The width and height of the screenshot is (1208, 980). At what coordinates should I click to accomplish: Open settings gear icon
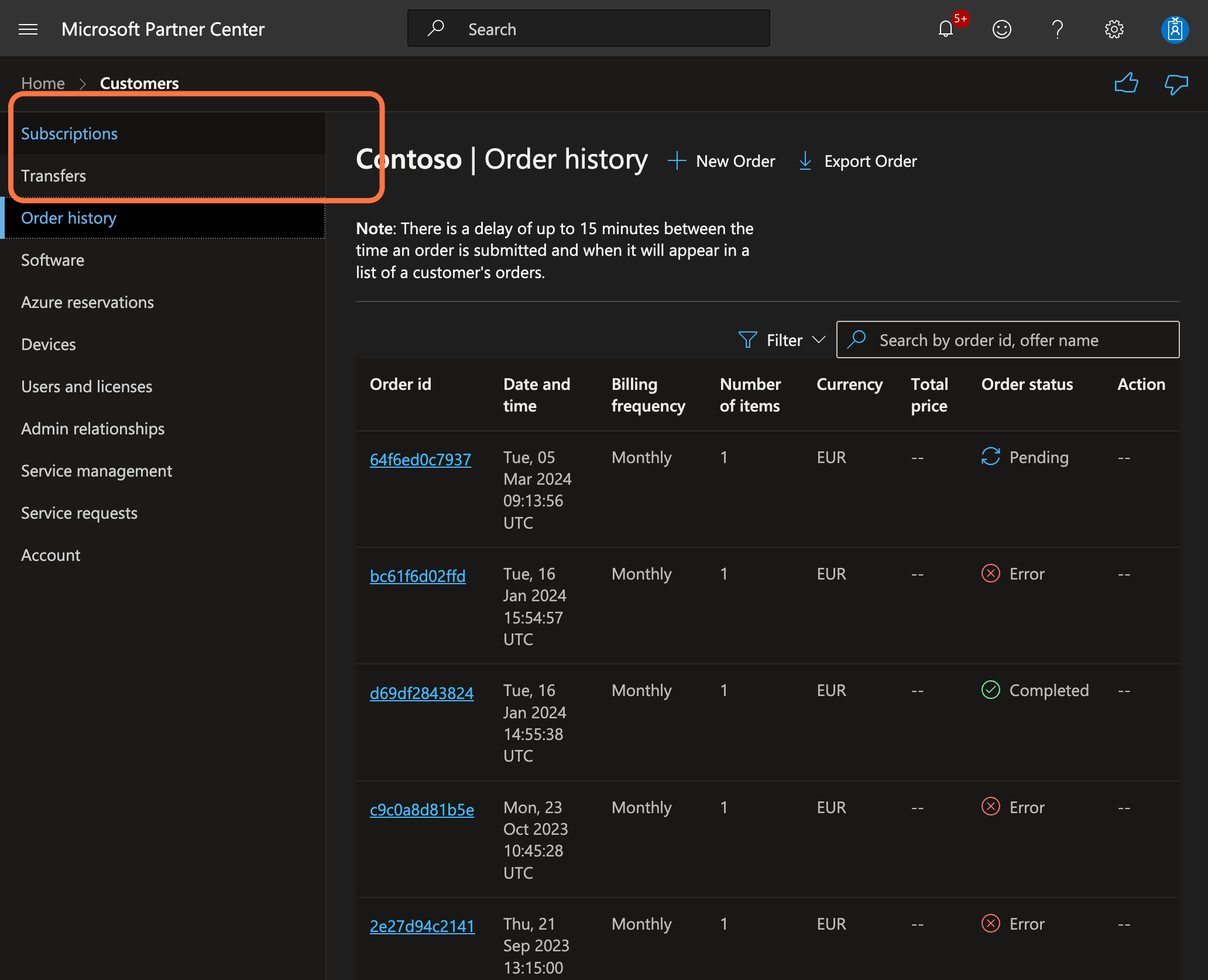(1114, 29)
